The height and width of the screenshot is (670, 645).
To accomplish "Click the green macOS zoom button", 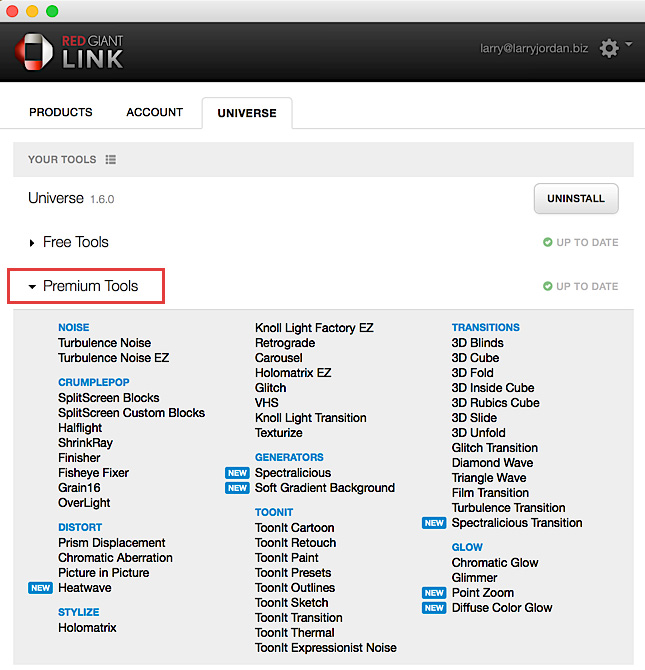I will click(x=52, y=11).
